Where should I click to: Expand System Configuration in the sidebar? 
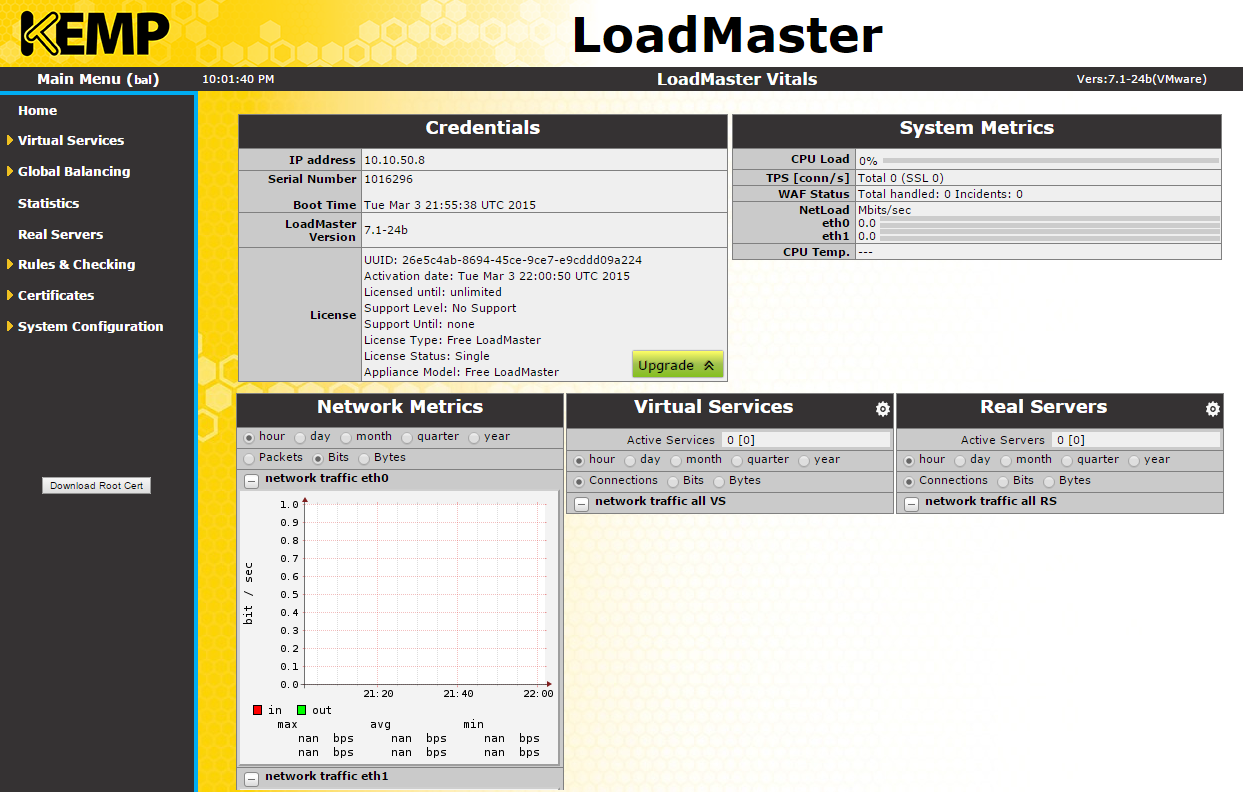pyautogui.click(x=90, y=327)
